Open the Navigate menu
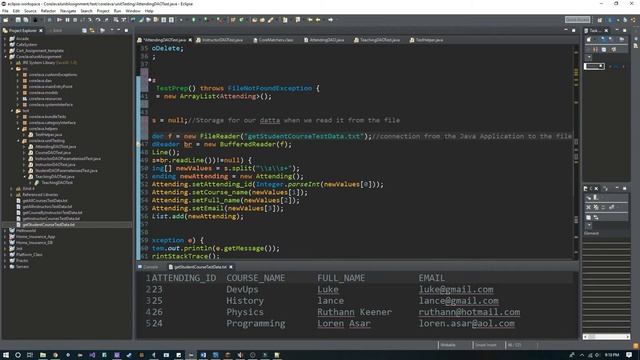The image size is (640, 360). (x=68, y=11)
